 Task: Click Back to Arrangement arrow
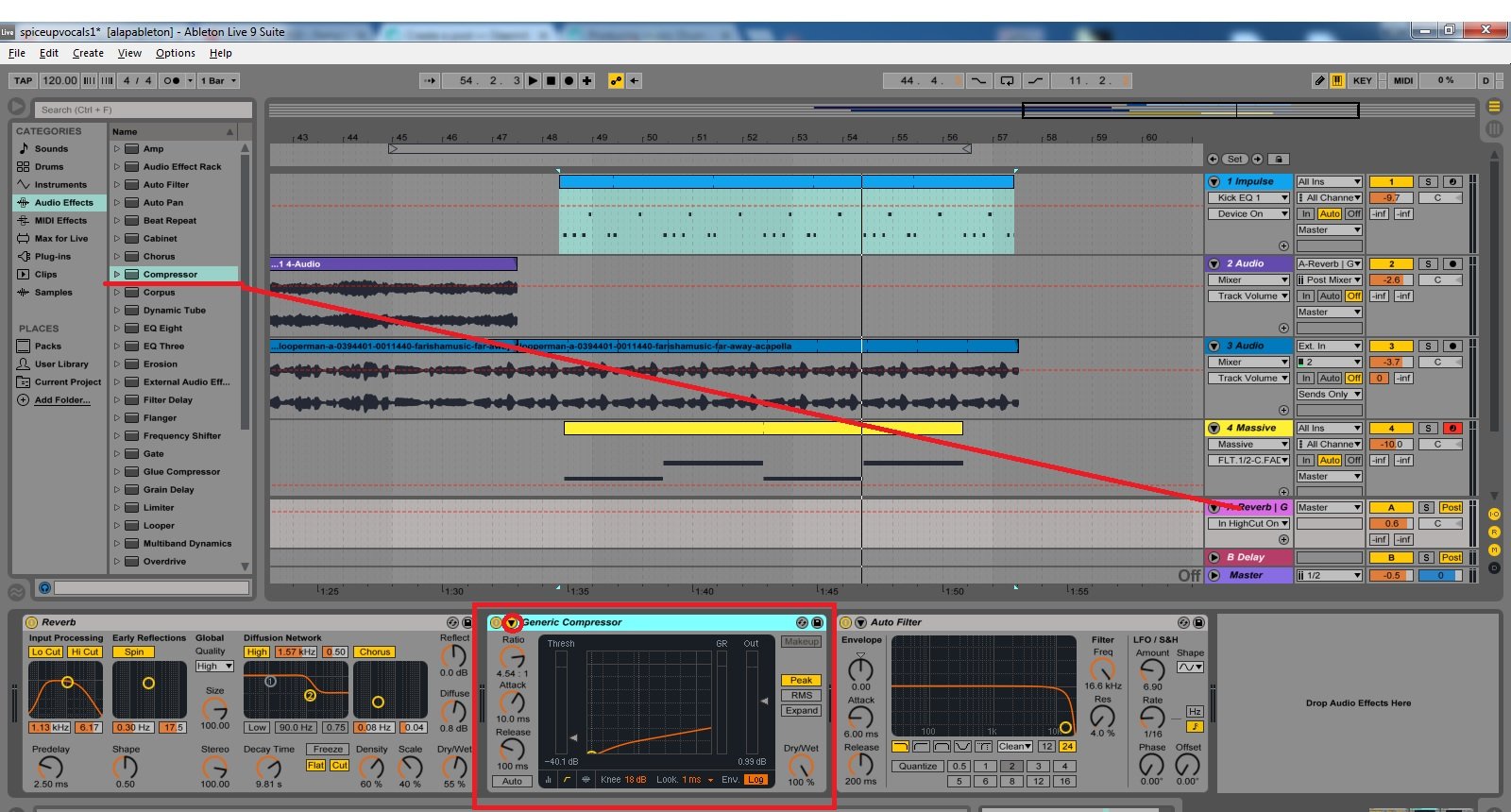(x=635, y=81)
